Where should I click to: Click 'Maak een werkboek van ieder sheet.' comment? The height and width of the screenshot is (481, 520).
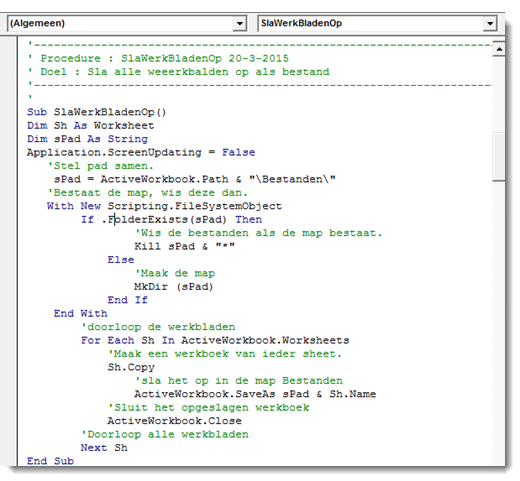[225, 354]
